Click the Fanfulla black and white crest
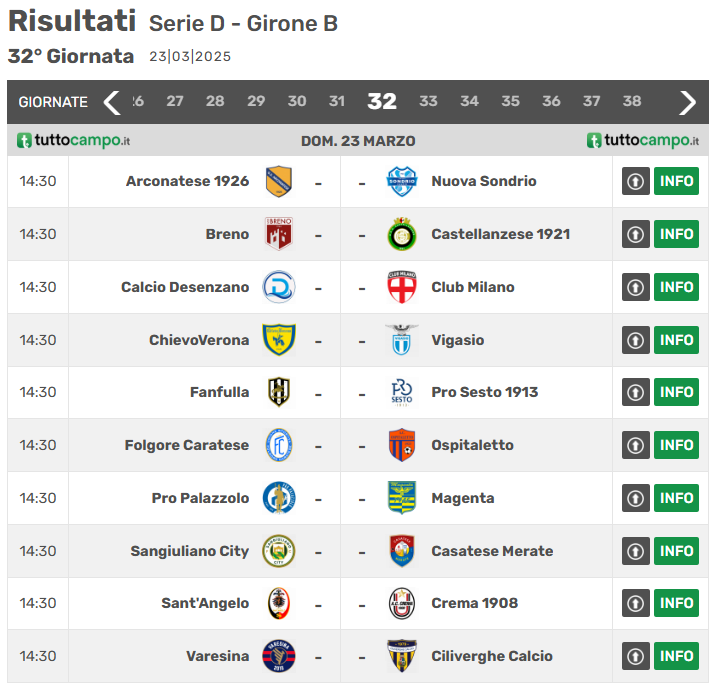712x688 pixels. (x=278, y=392)
